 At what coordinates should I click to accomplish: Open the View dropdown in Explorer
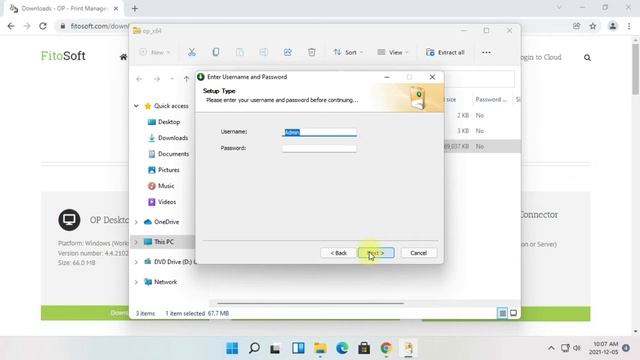pyautogui.click(x=392, y=52)
